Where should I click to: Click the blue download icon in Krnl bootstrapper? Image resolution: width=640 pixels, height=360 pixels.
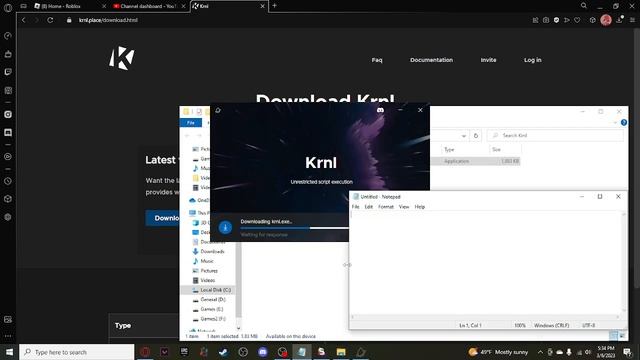point(225,227)
